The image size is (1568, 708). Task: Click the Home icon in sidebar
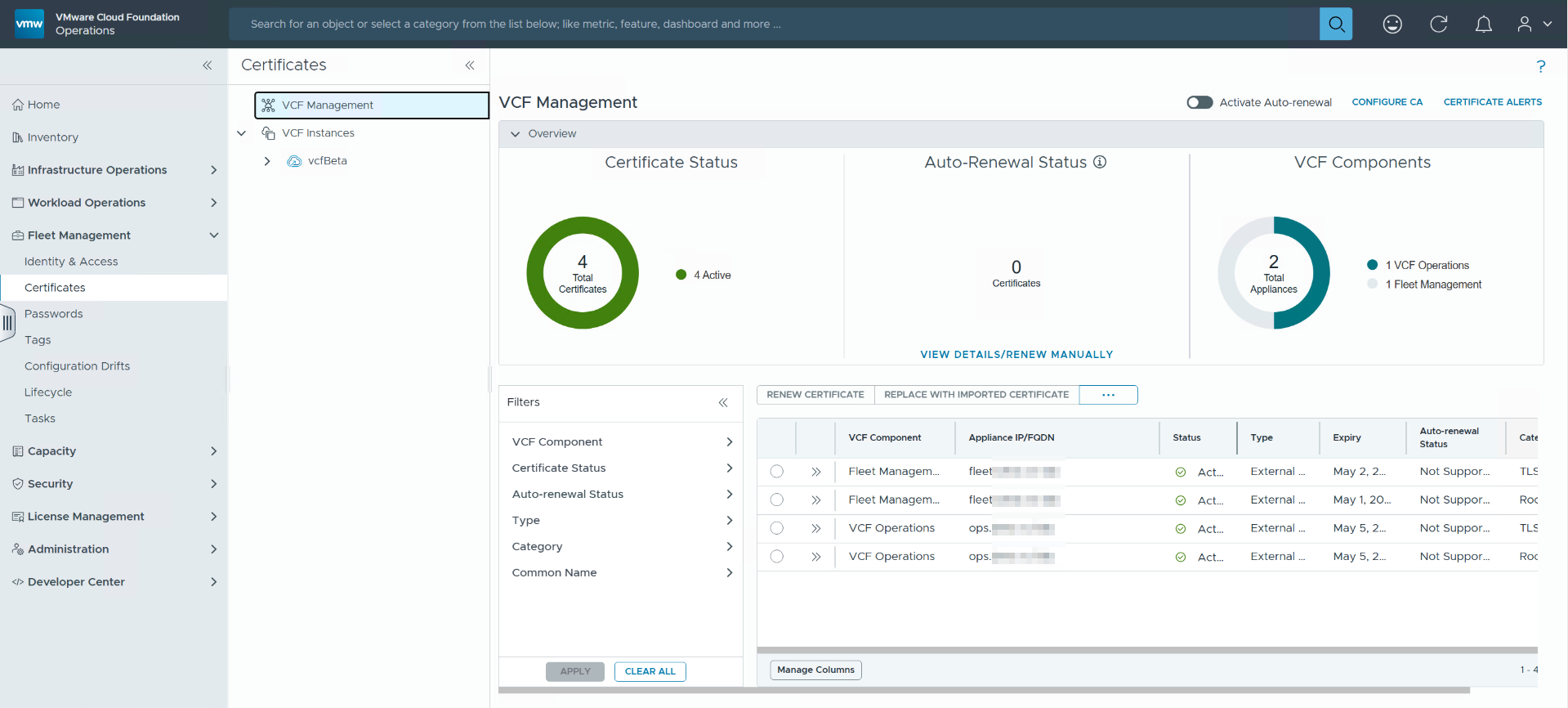[18, 105]
